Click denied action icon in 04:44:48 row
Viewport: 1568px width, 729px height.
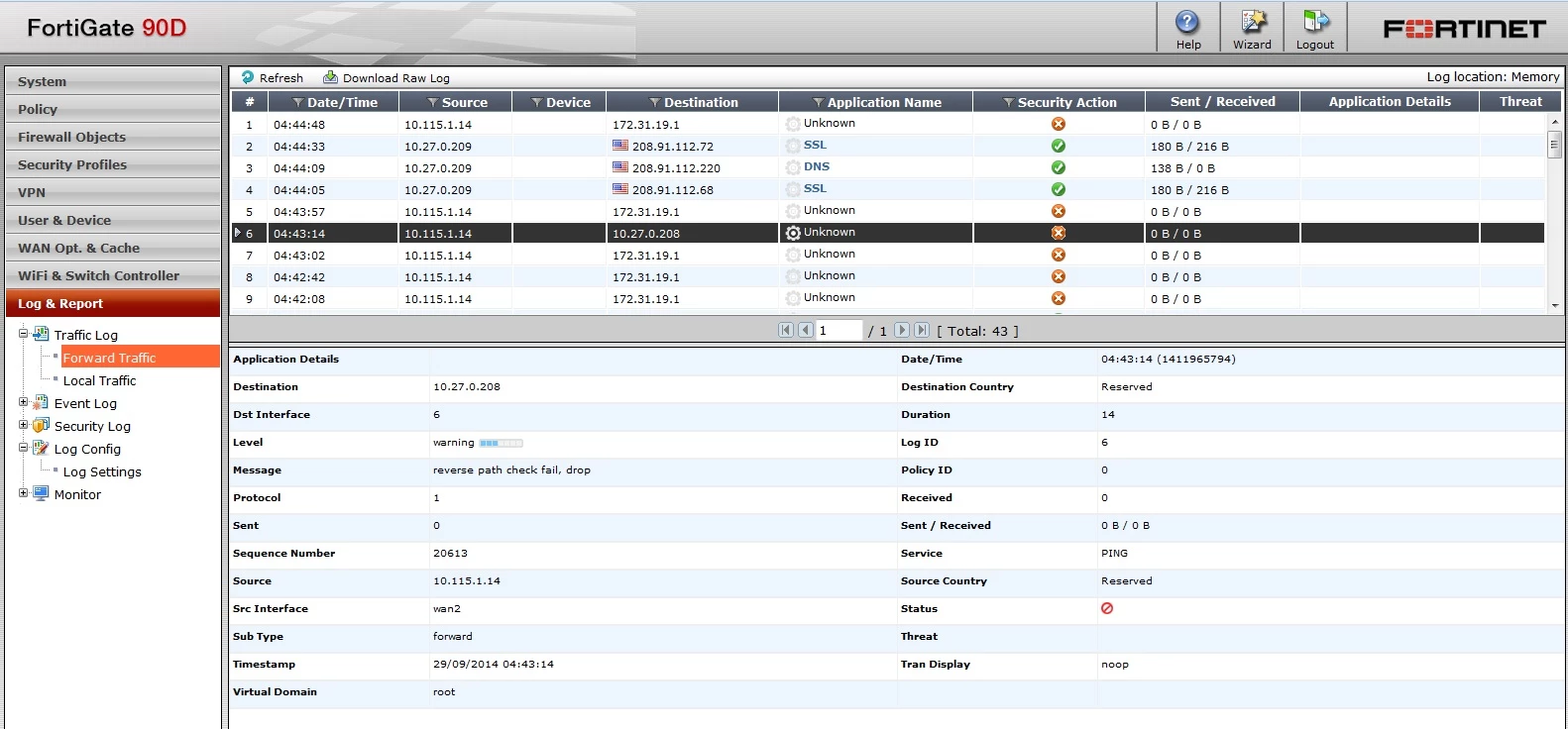coord(1059,124)
